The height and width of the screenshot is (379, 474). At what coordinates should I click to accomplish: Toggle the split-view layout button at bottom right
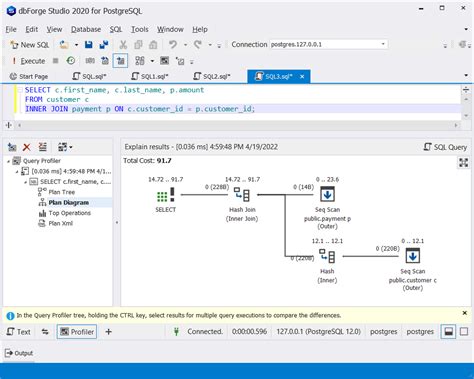click(448, 332)
